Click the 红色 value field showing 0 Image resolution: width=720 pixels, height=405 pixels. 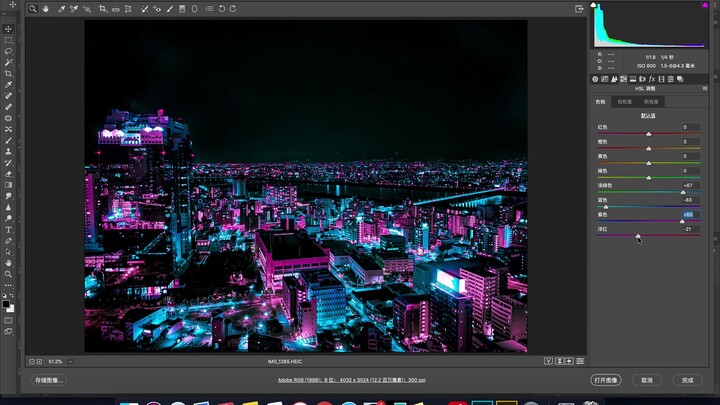click(690, 127)
